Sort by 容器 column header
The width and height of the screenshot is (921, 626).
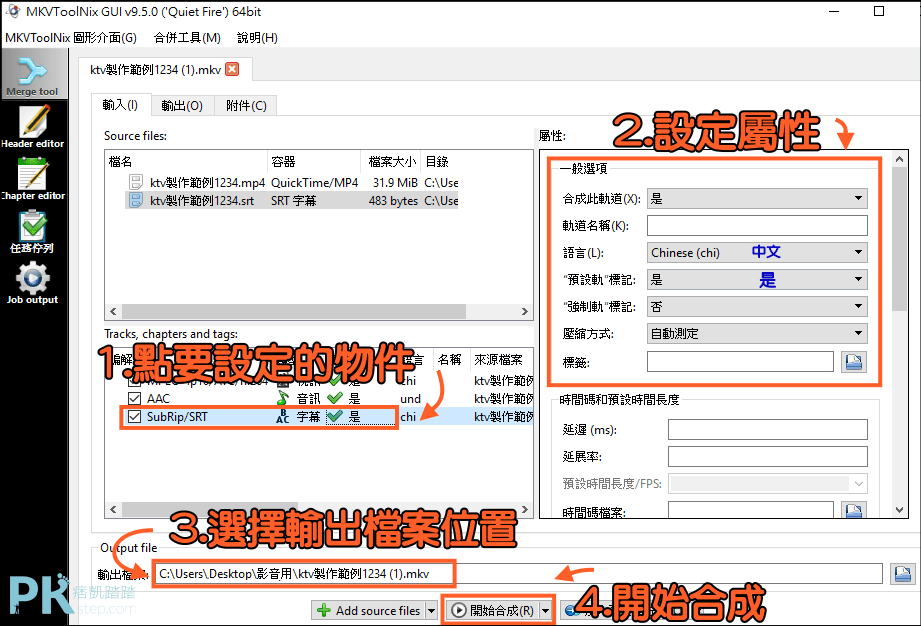pos(314,162)
